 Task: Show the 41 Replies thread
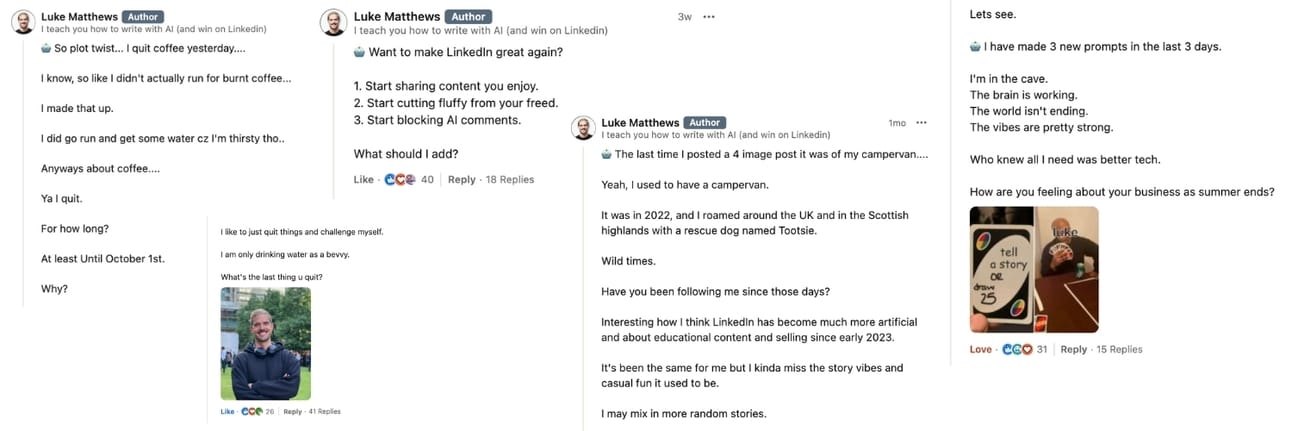click(x=324, y=411)
